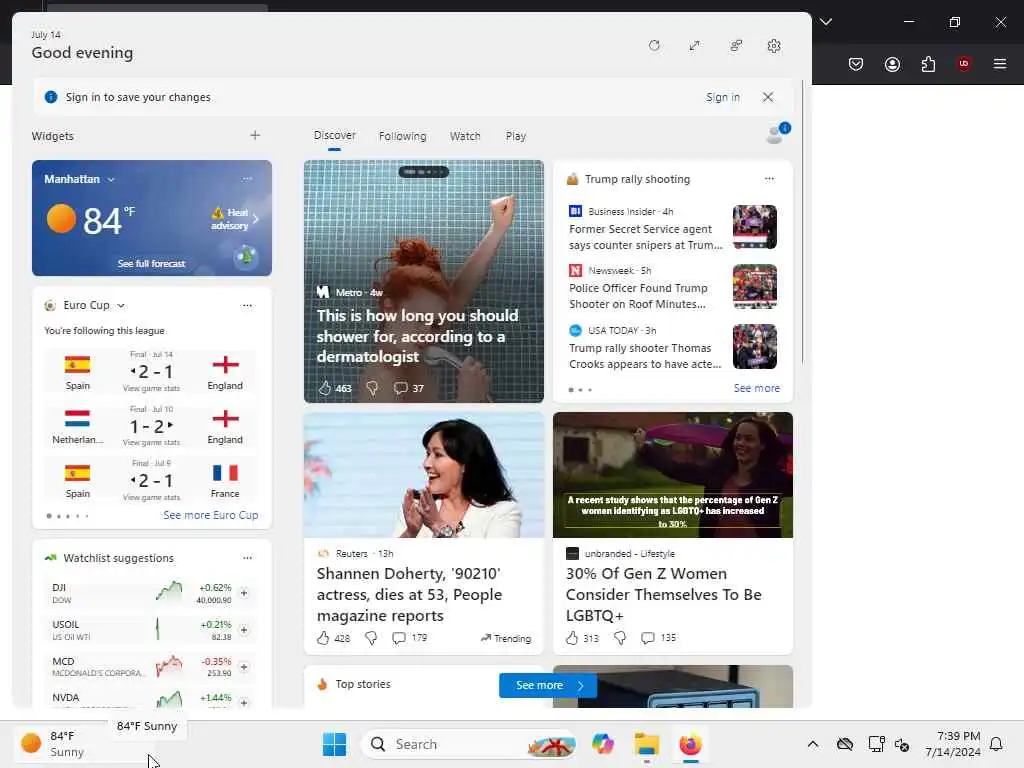
Task: Dislike the shower article
Action: pos(372,388)
